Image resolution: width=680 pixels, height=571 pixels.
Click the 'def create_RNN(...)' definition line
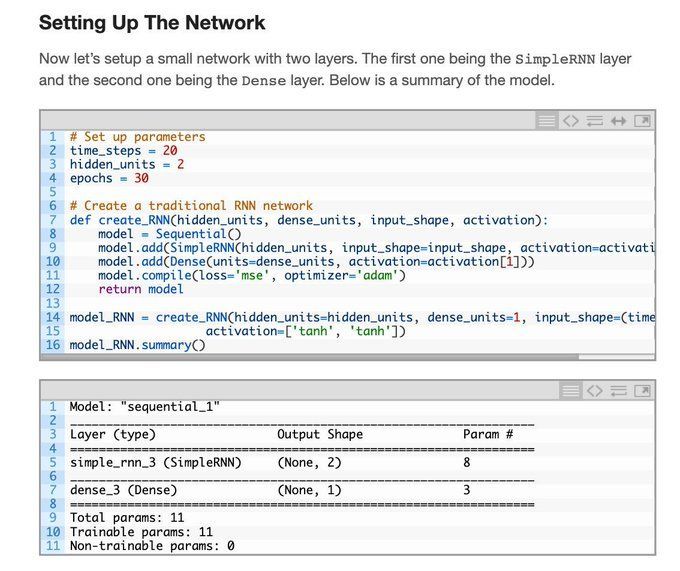309,220
